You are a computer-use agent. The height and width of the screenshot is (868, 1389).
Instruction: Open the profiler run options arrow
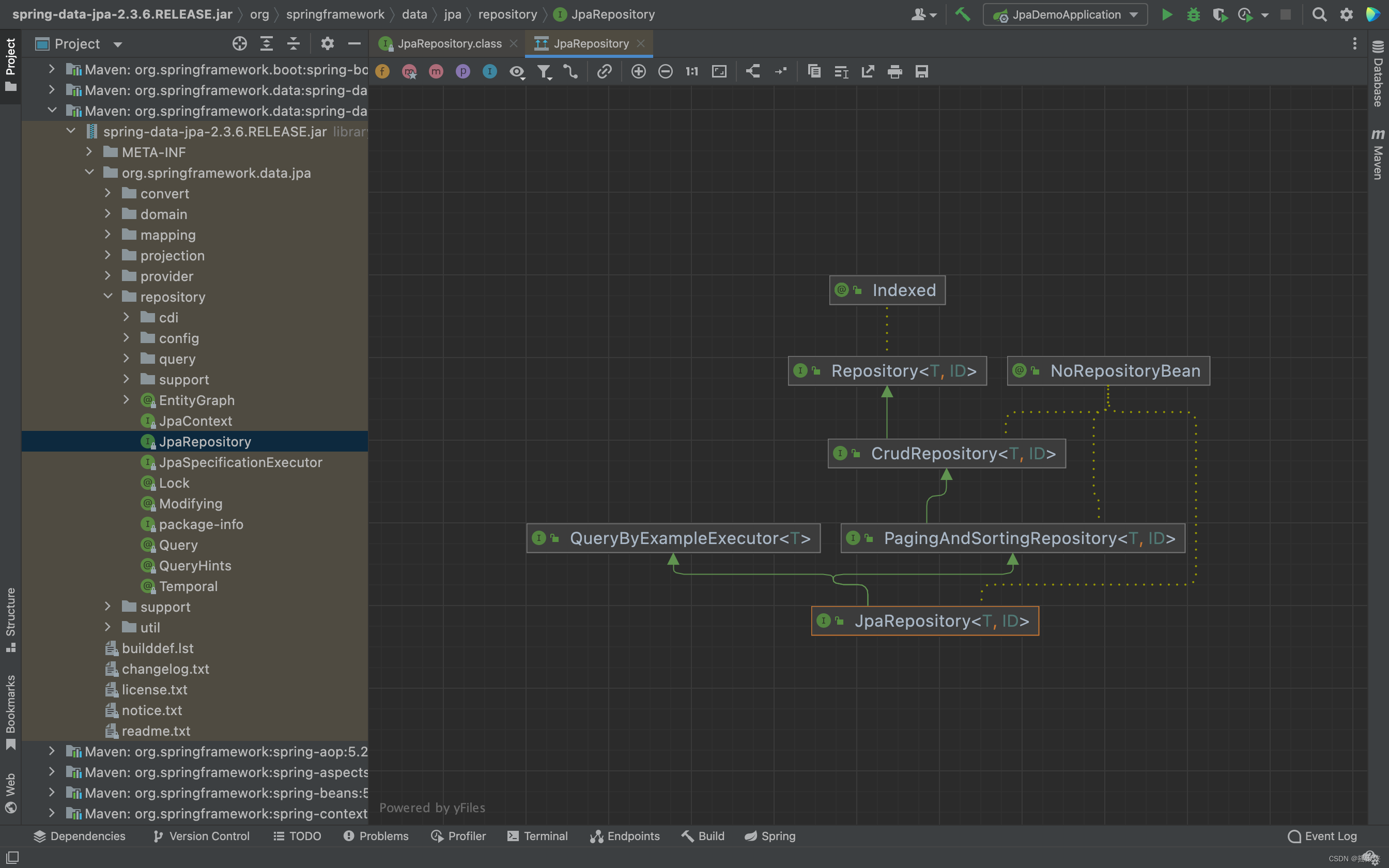tap(1264, 15)
